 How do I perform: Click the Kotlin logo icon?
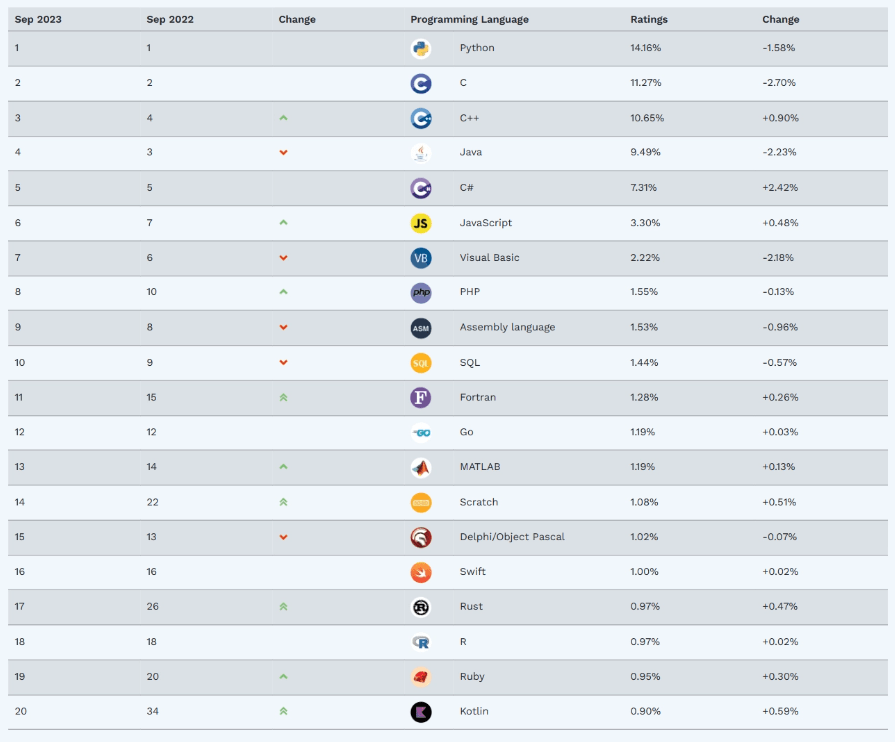421,712
